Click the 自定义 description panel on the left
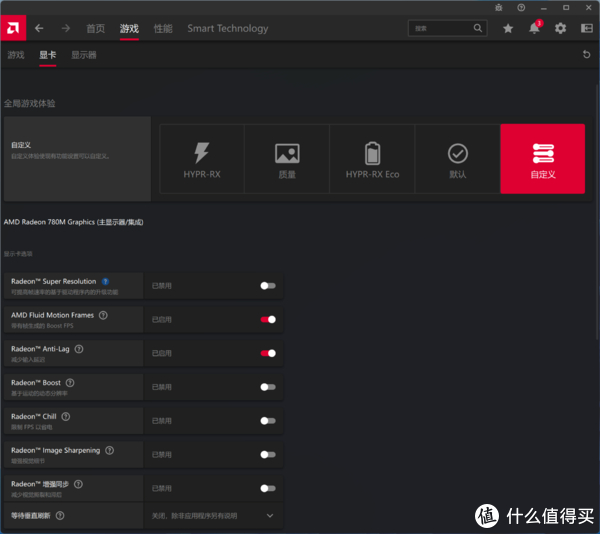The image size is (600, 534). 77,159
